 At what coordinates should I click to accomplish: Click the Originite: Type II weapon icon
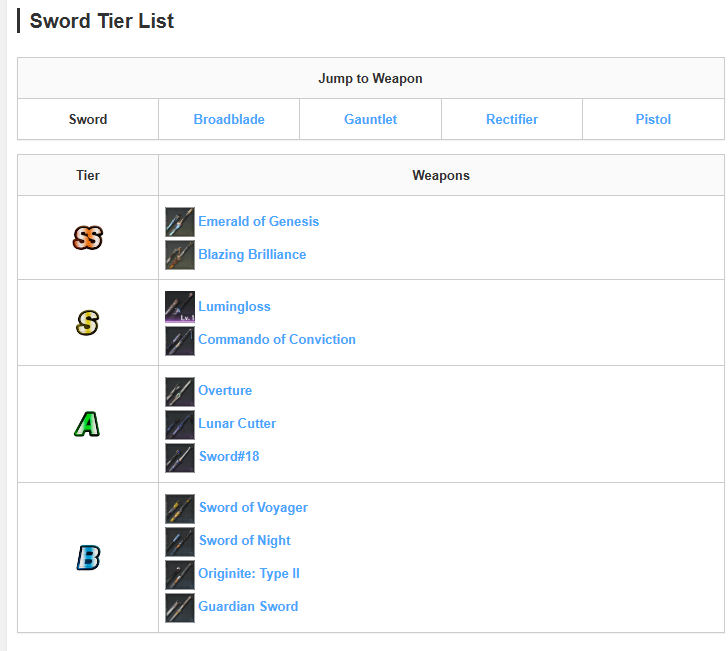180,575
